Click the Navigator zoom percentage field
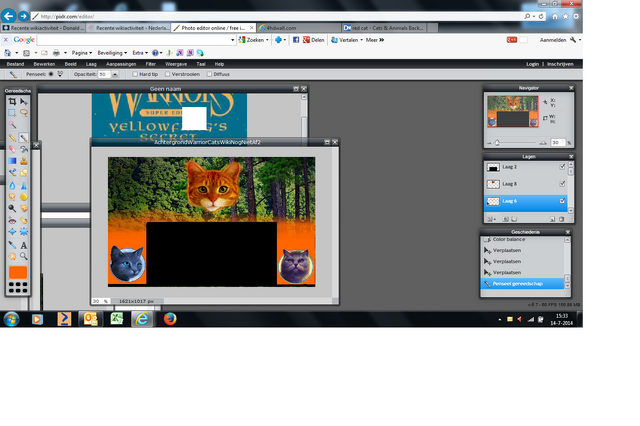This screenshot has height=426, width=640. point(558,142)
